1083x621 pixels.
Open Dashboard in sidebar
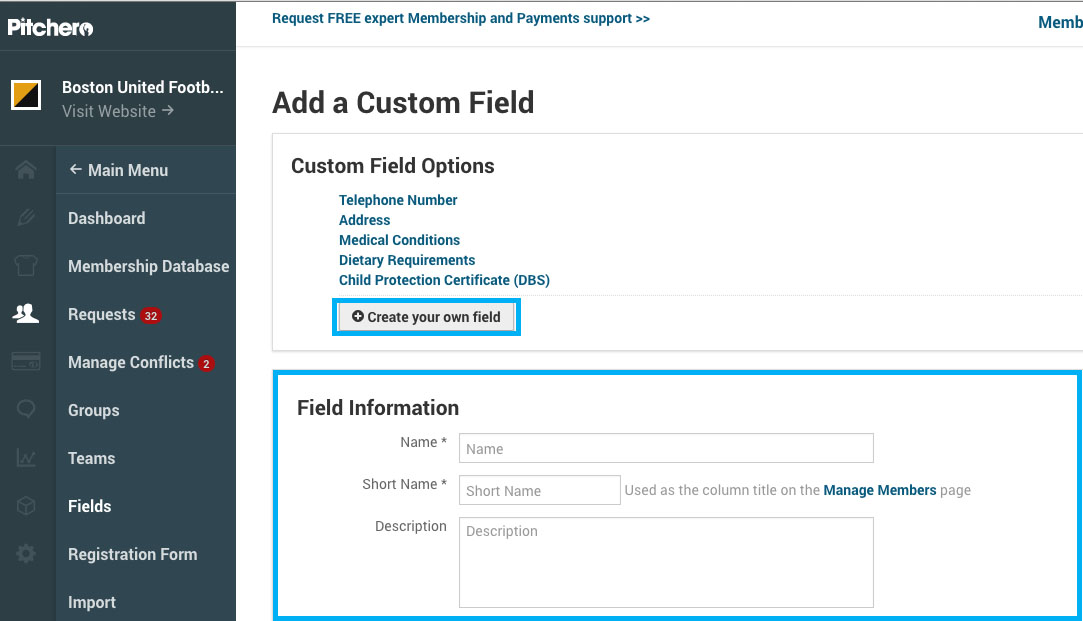tap(107, 218)
